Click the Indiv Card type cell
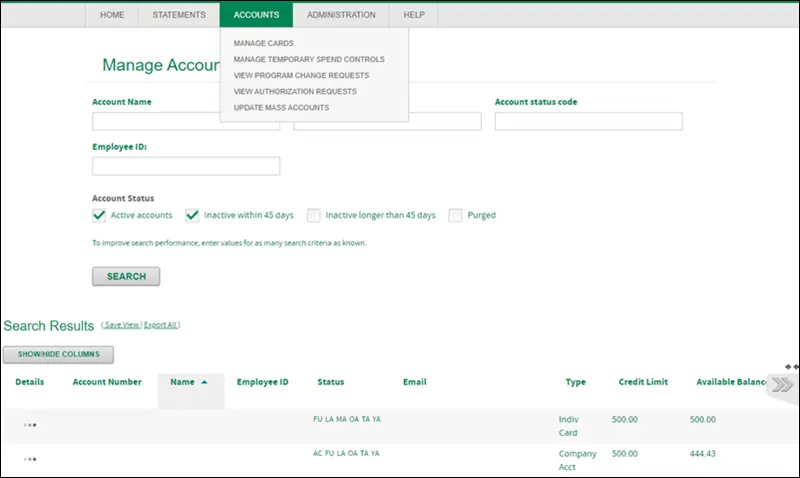The image size is (800, 478). click(568, 426)
